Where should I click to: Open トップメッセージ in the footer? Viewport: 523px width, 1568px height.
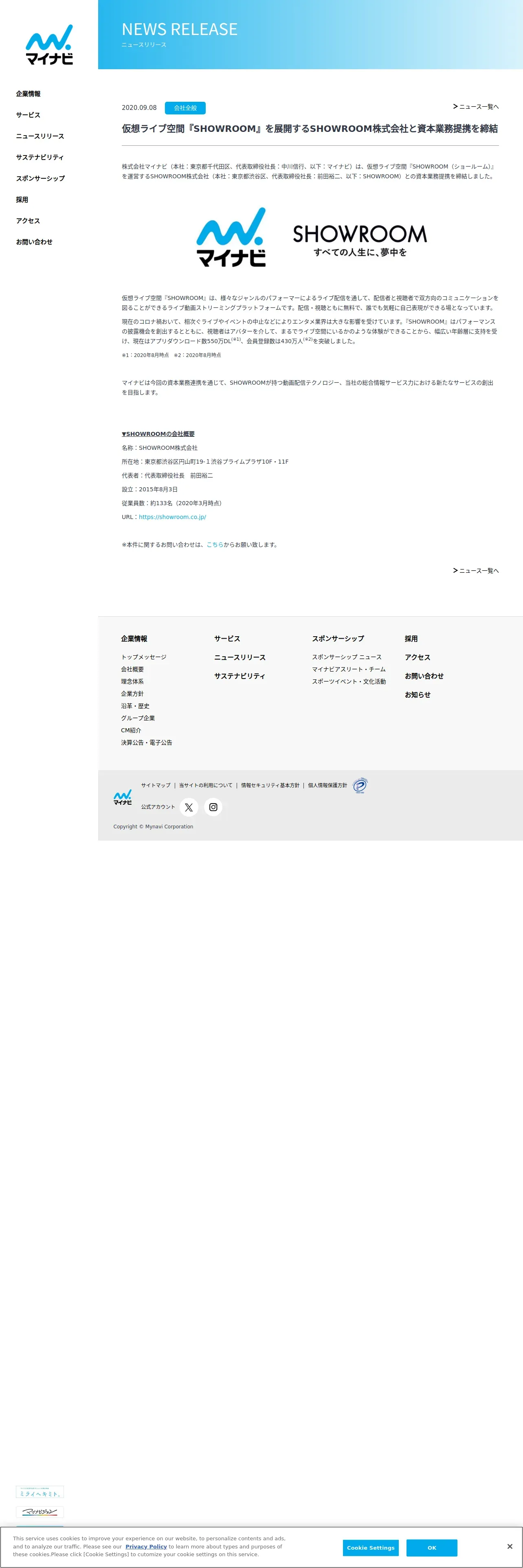click(x=144, y=657)
